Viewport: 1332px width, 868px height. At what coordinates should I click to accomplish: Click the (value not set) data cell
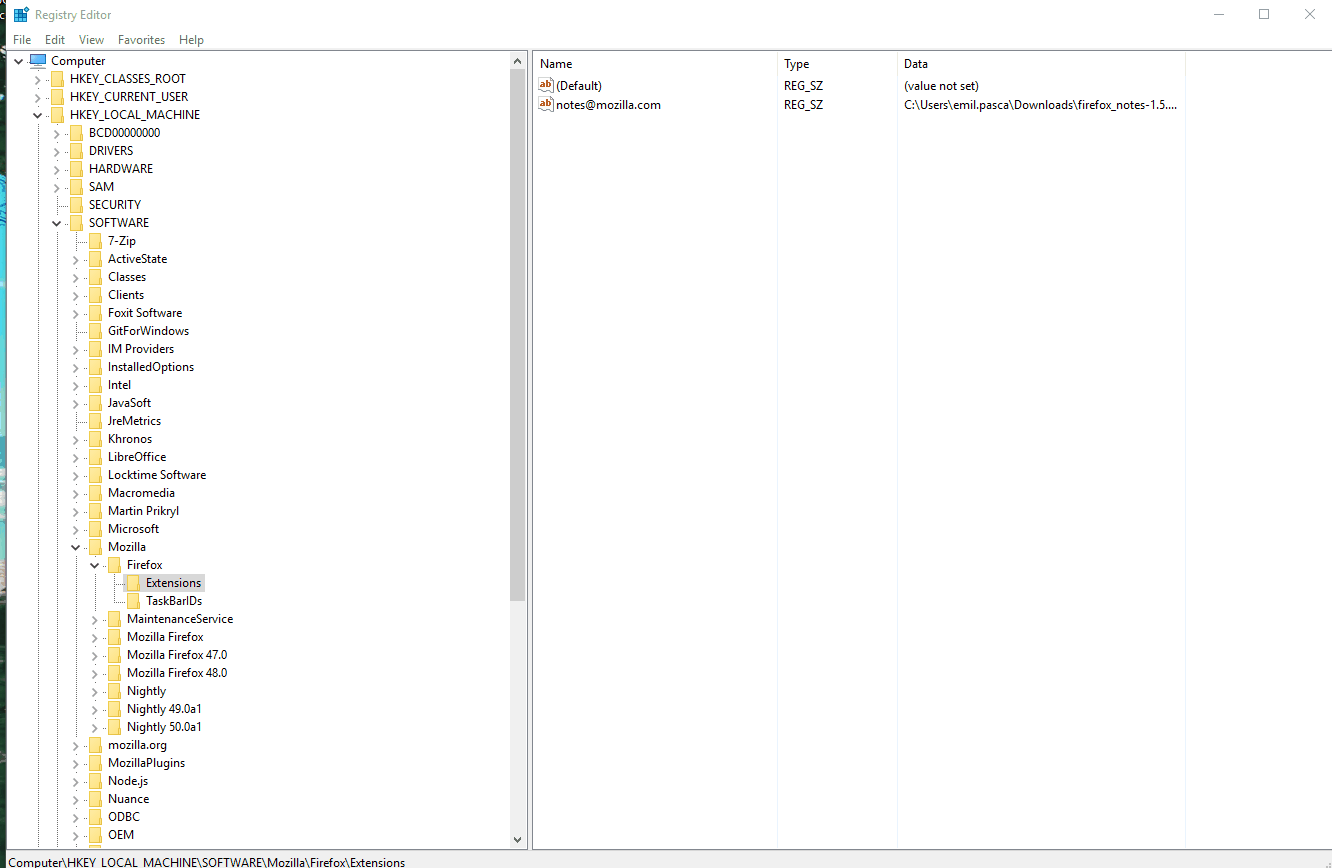(941, 86)
